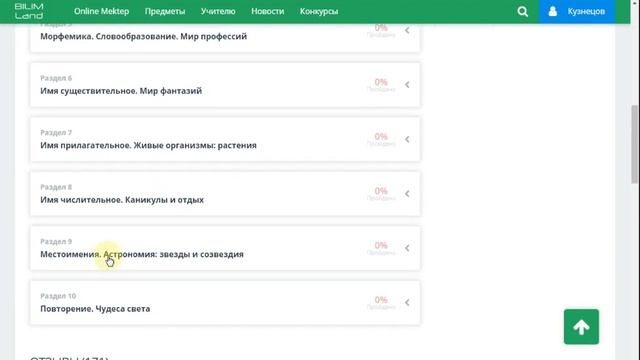Click the page vertical scrollbar thumb
640x360 pixels.
pyautogui.click(x=635, y=144)
